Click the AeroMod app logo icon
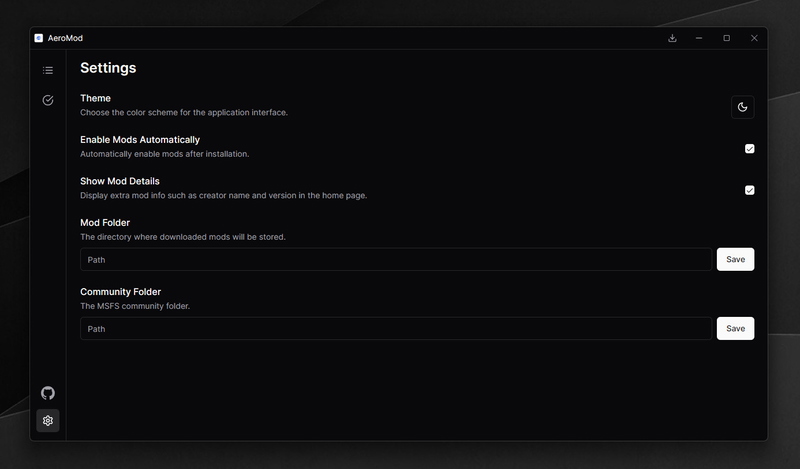This screenshot has width=800, height=469. pos(38,38)
